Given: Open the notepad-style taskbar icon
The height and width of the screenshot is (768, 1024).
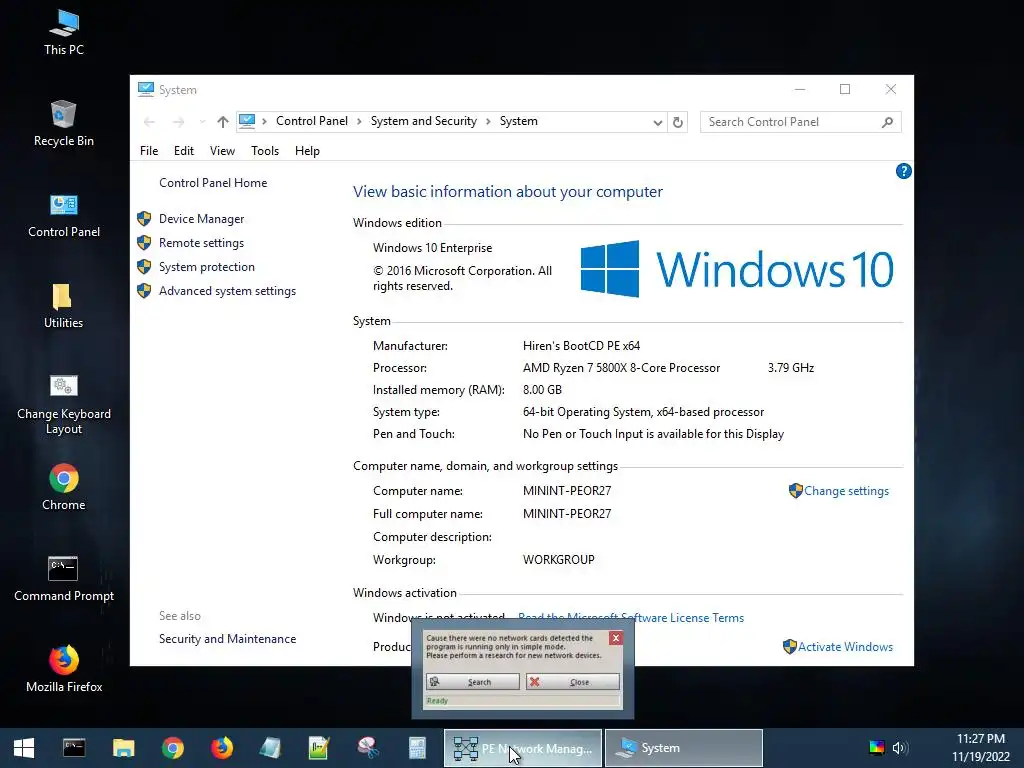Looking at the screenshot, I should 270,748.
